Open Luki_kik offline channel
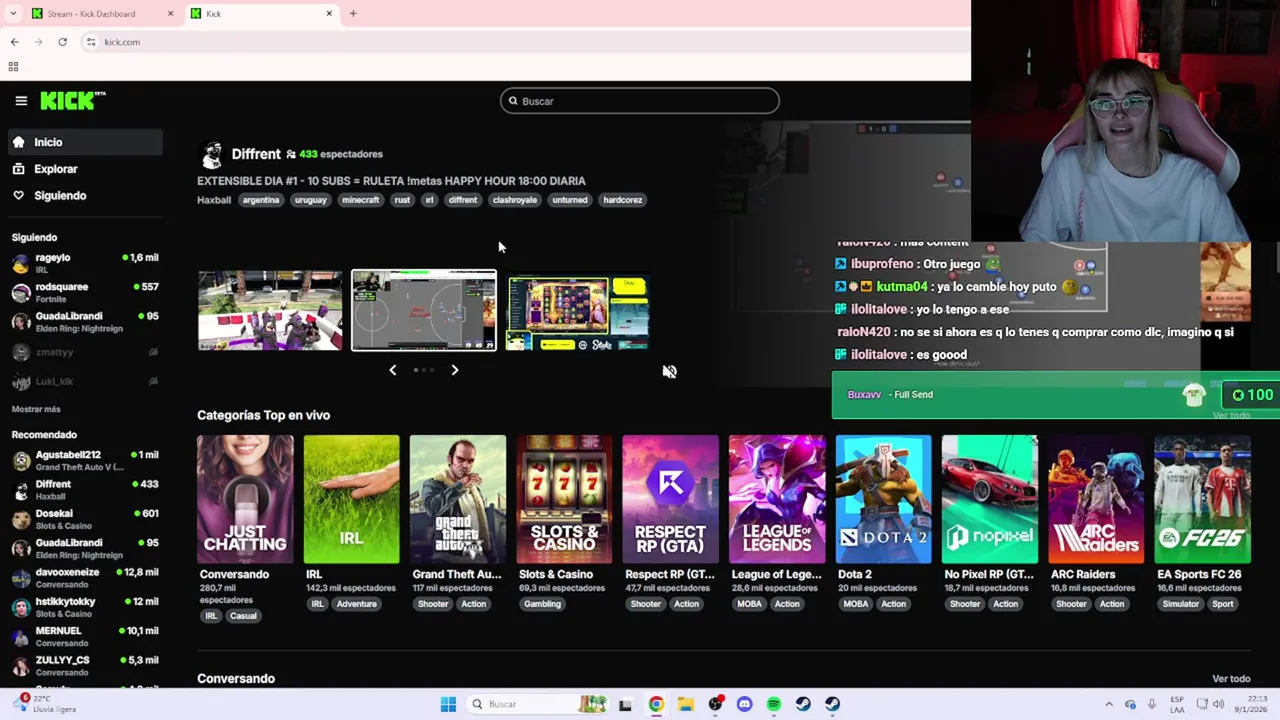1280x720 pixels. coord(85,381)
